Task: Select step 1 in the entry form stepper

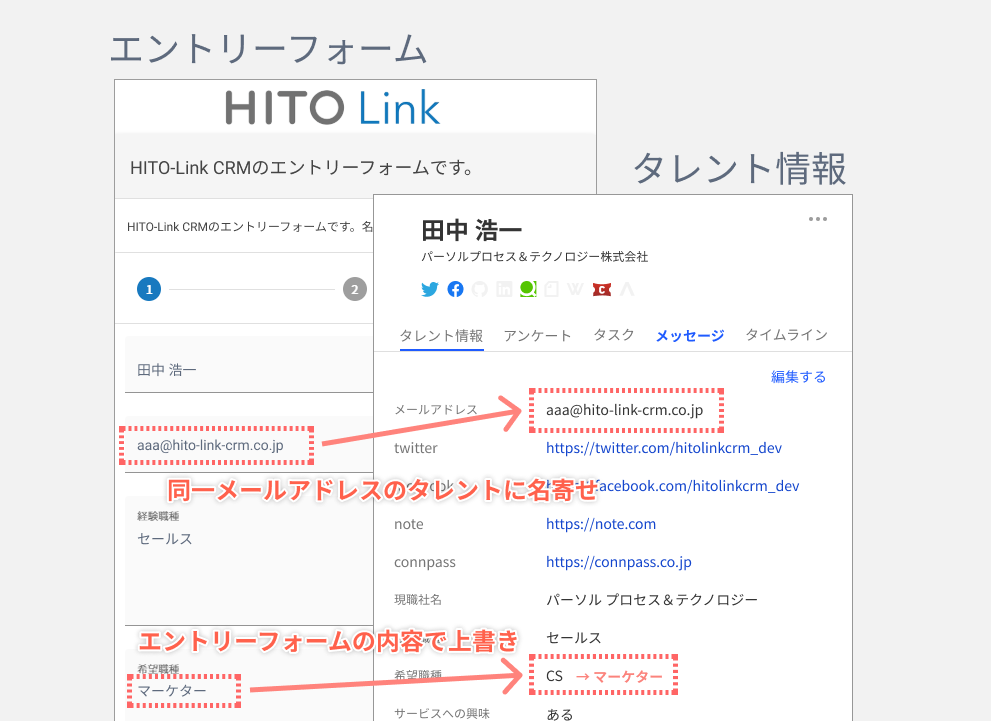Action: click(x=148, y=289)
